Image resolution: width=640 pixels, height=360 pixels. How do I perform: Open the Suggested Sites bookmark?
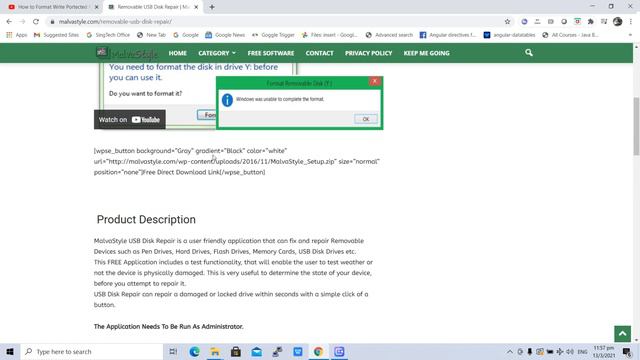coord(56,35)
